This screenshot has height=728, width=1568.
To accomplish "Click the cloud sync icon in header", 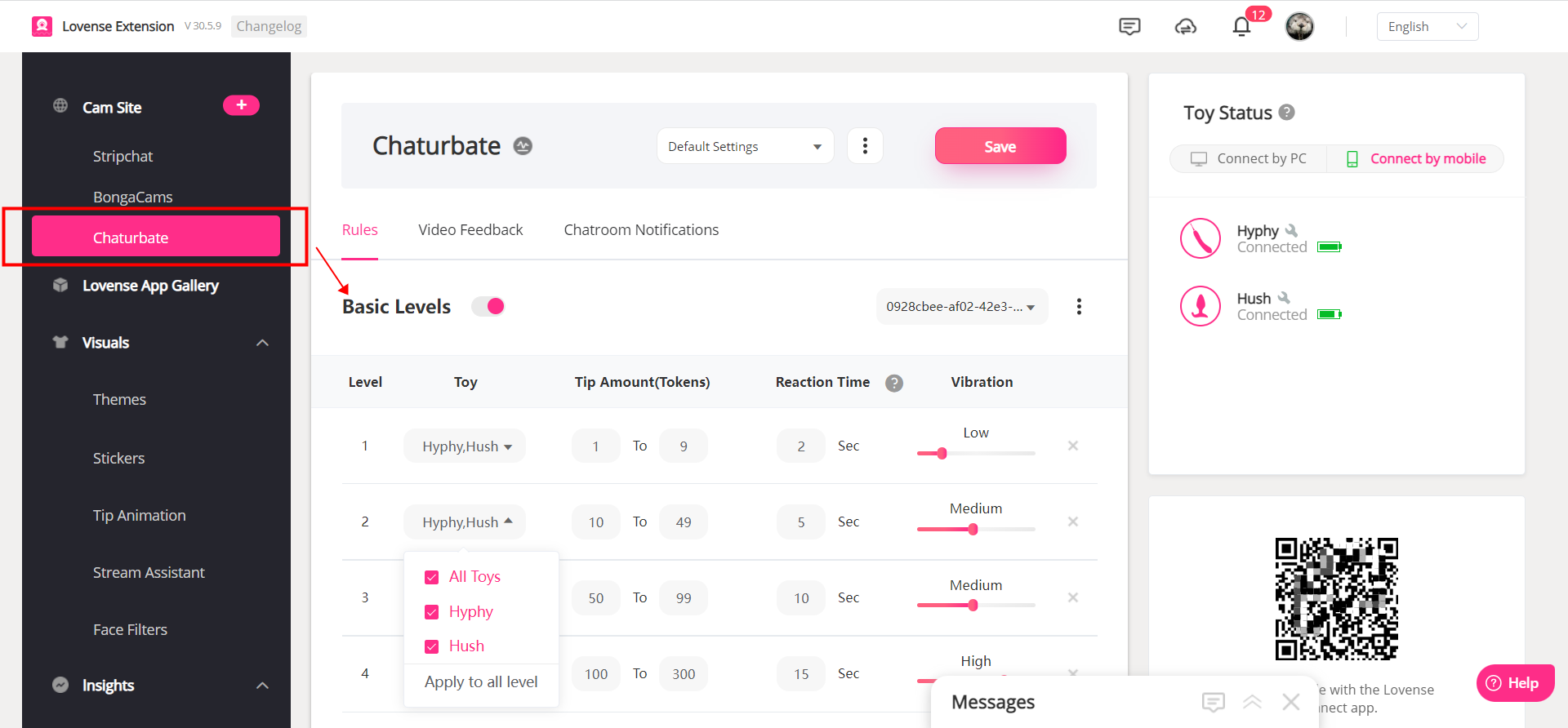I will click(1185, 27).
